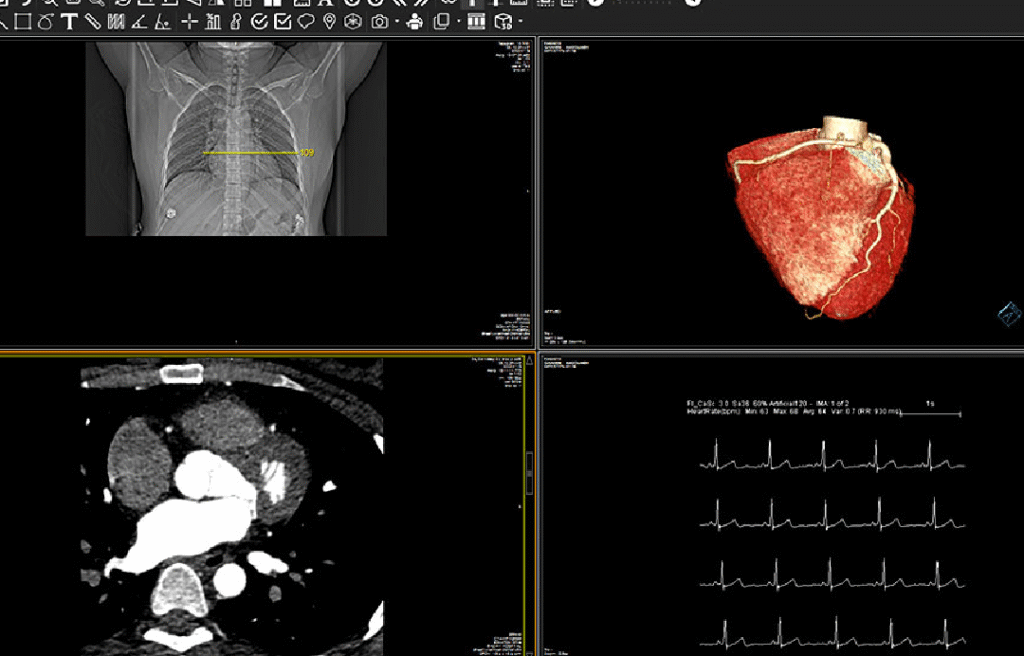Select the crosshair tool

coord(189,22)
